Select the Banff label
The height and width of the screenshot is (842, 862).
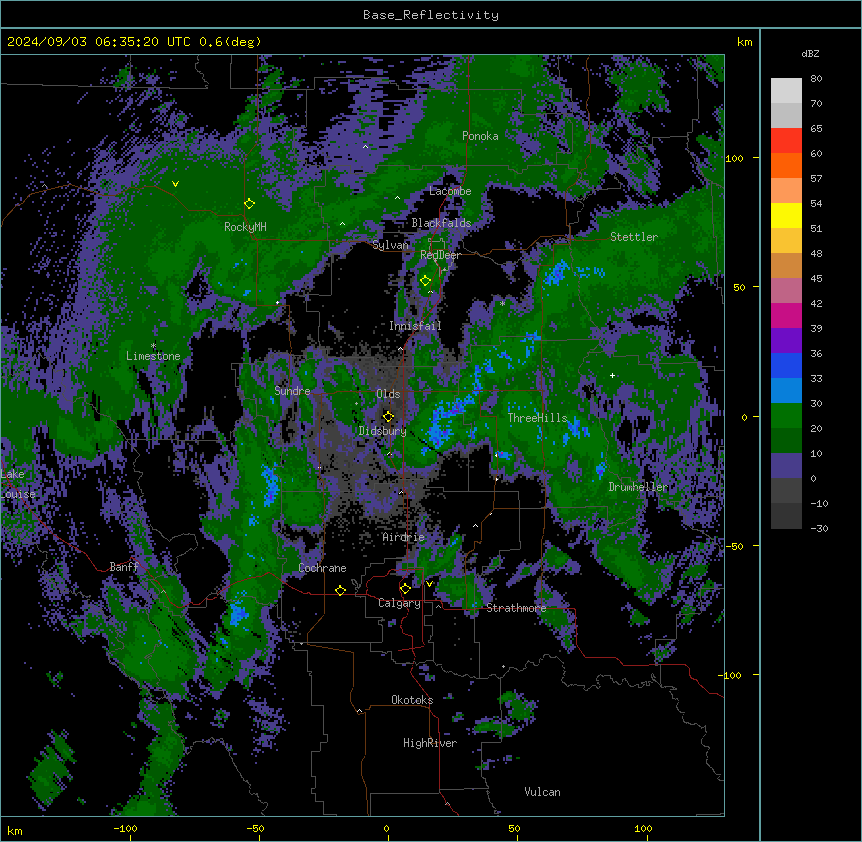pos(124,567)
